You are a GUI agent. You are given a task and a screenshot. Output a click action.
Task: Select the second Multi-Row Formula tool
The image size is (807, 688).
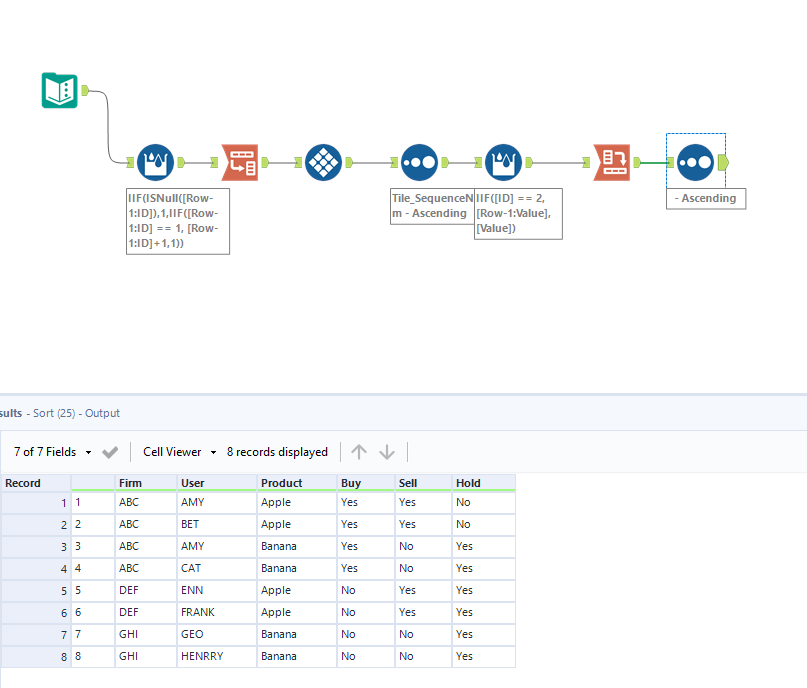tap(503, 162)
